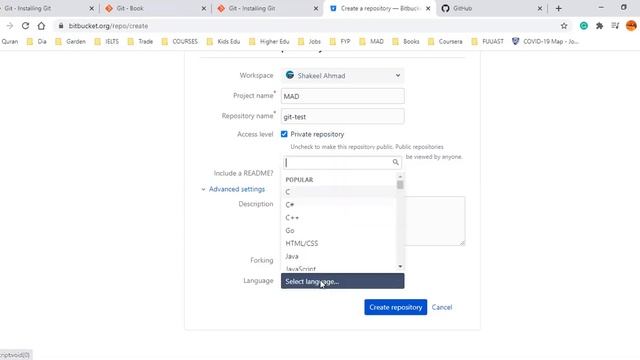640x360 pixels.
Task: Open a new browser tab with plus
Action: pyautogui.click(x=558, y=8)
